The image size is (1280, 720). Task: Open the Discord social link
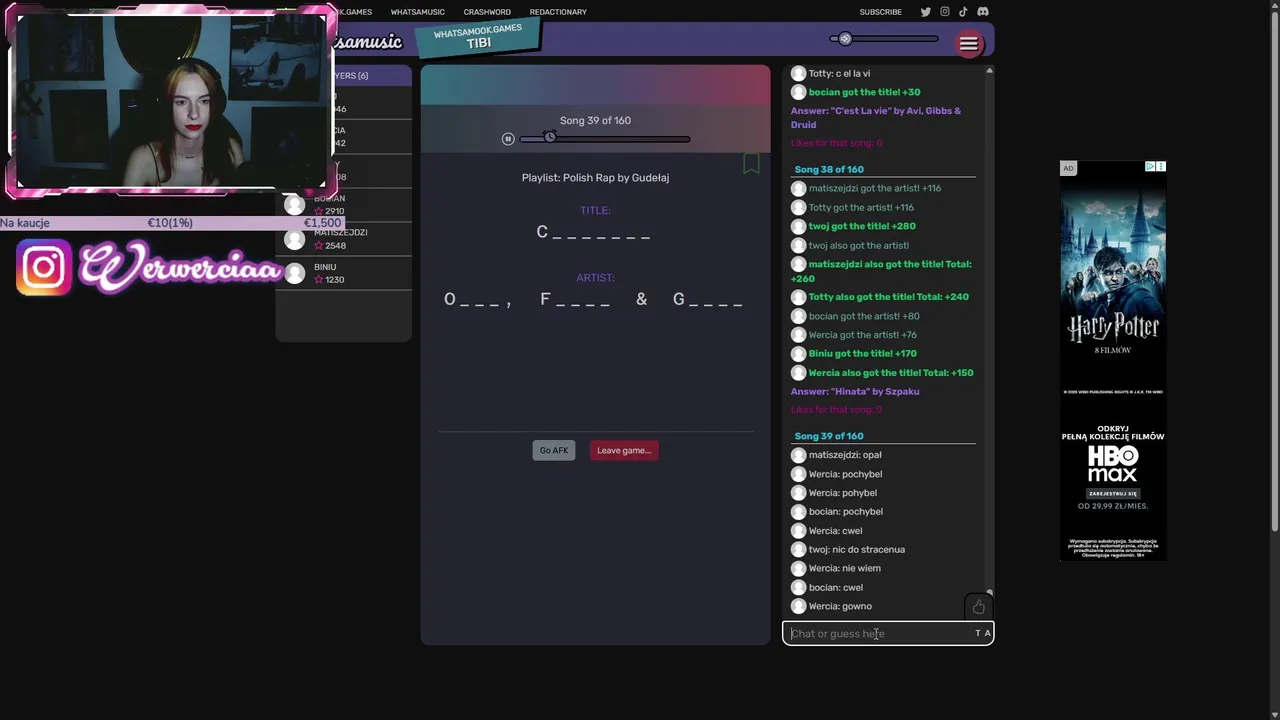pos(983,12)
